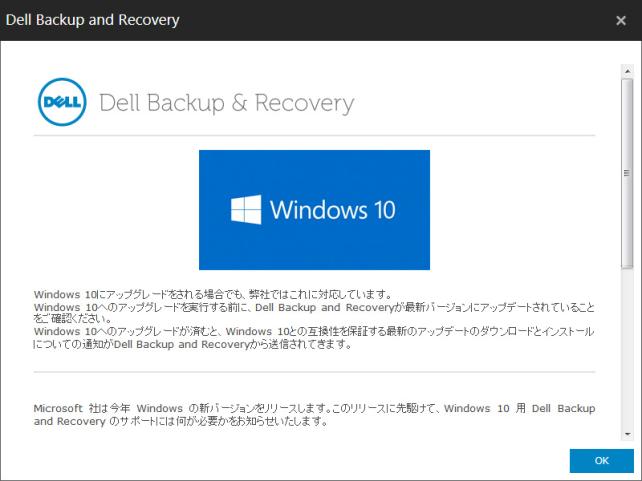This screenshot has width=642, height=481.
Task: Click the last line starting "and Recovery のサポート"
Action: (x=180, y=421)
